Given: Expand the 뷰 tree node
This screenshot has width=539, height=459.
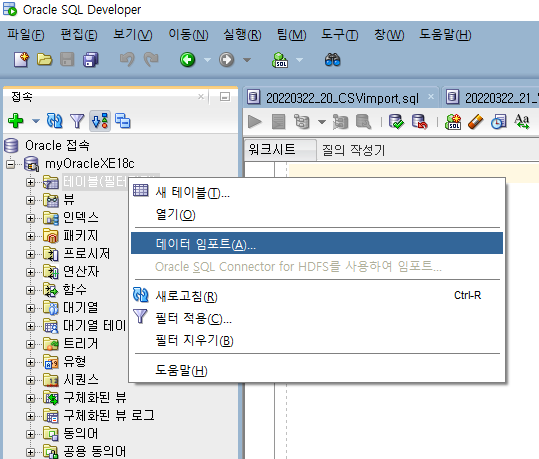Looking at the screenshot, I should (x=31, y=200).
